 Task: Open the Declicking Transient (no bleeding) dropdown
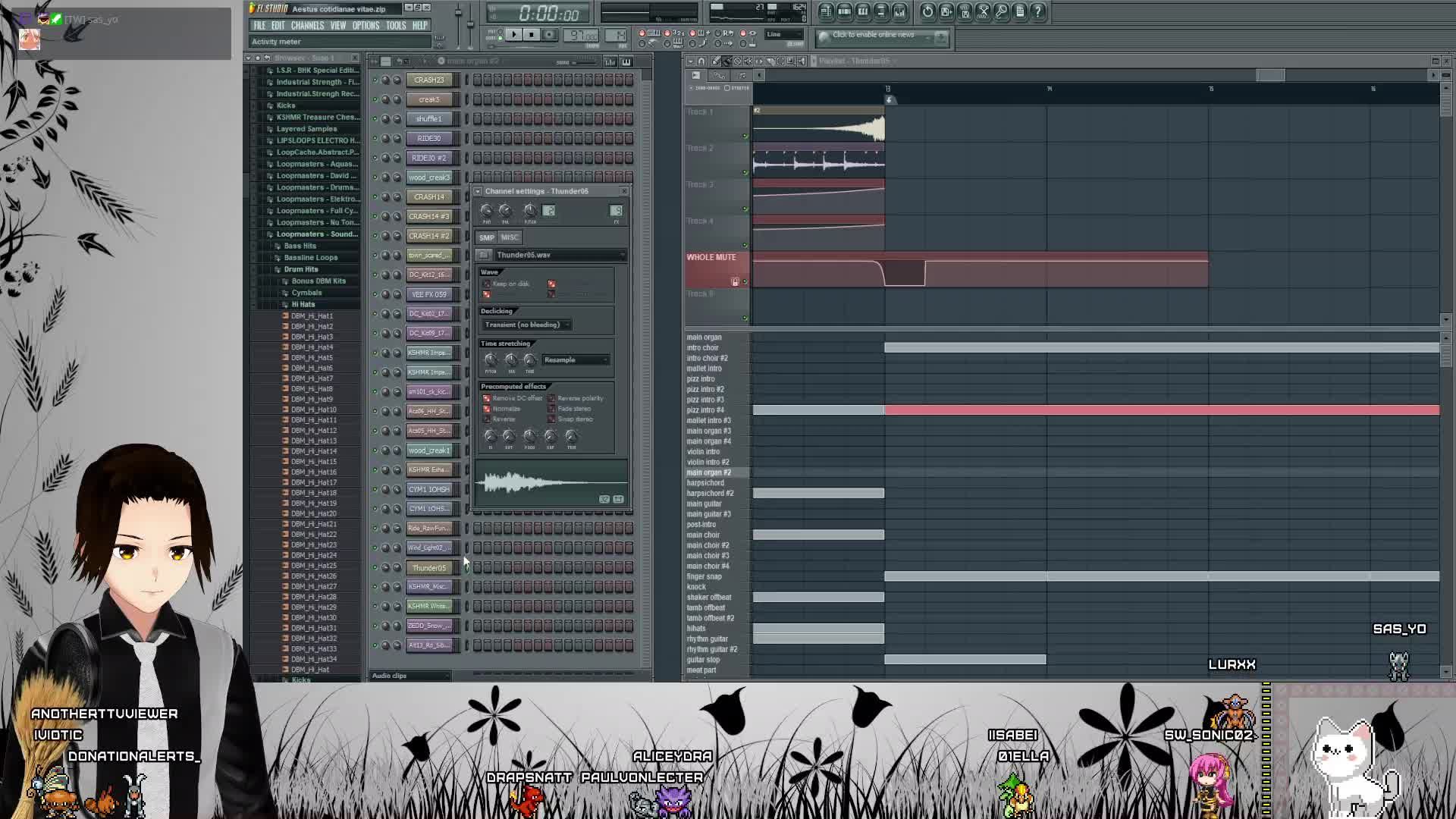(x=525, y=324)
